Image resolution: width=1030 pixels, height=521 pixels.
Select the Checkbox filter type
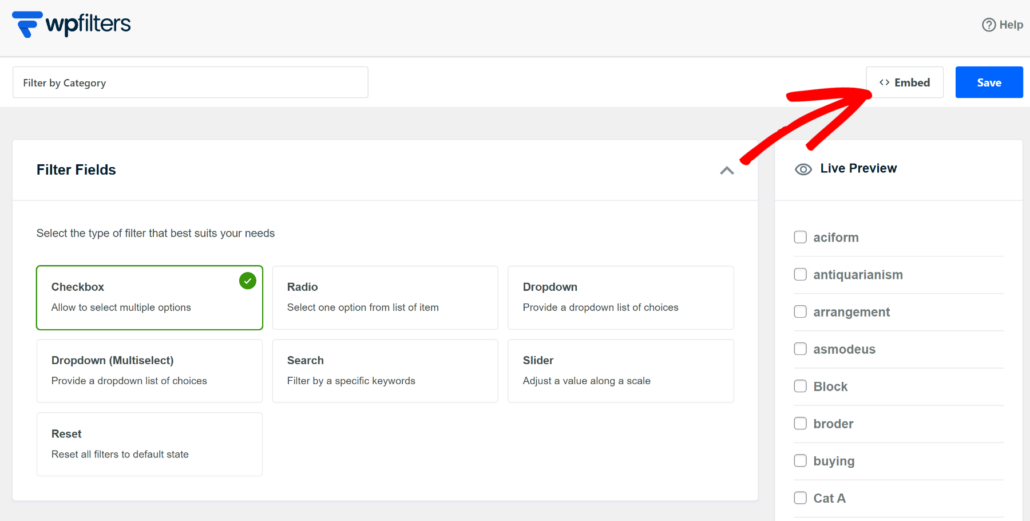coord(149,297)
